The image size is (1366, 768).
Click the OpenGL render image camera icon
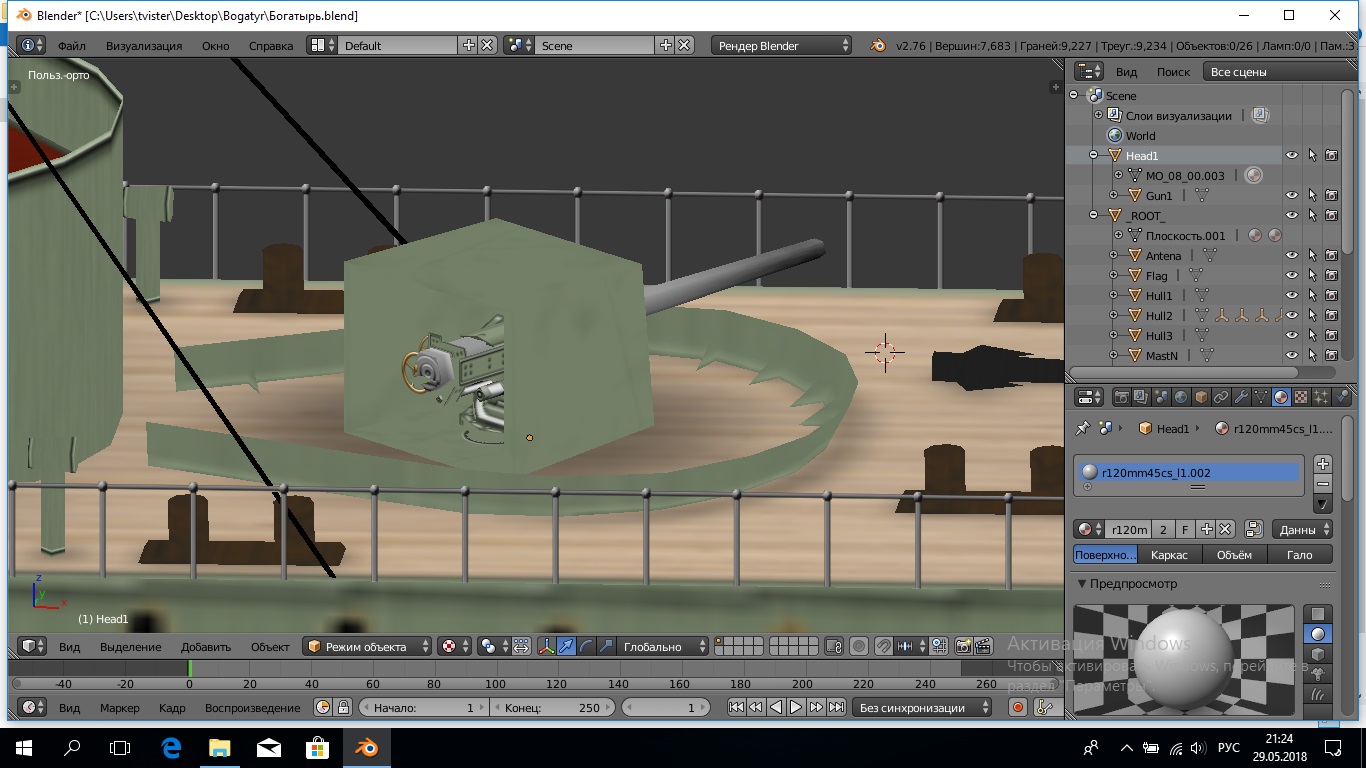(x=964, y=646)
